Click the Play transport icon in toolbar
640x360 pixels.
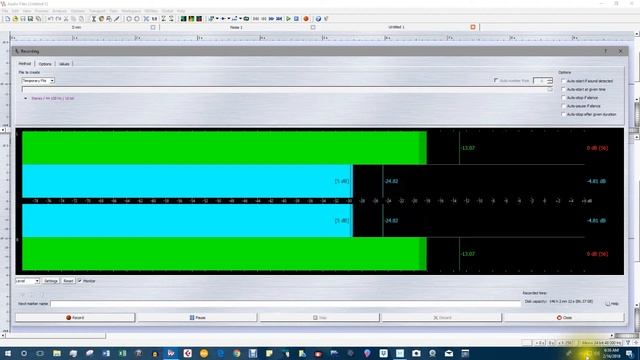[x=289, y=19]
